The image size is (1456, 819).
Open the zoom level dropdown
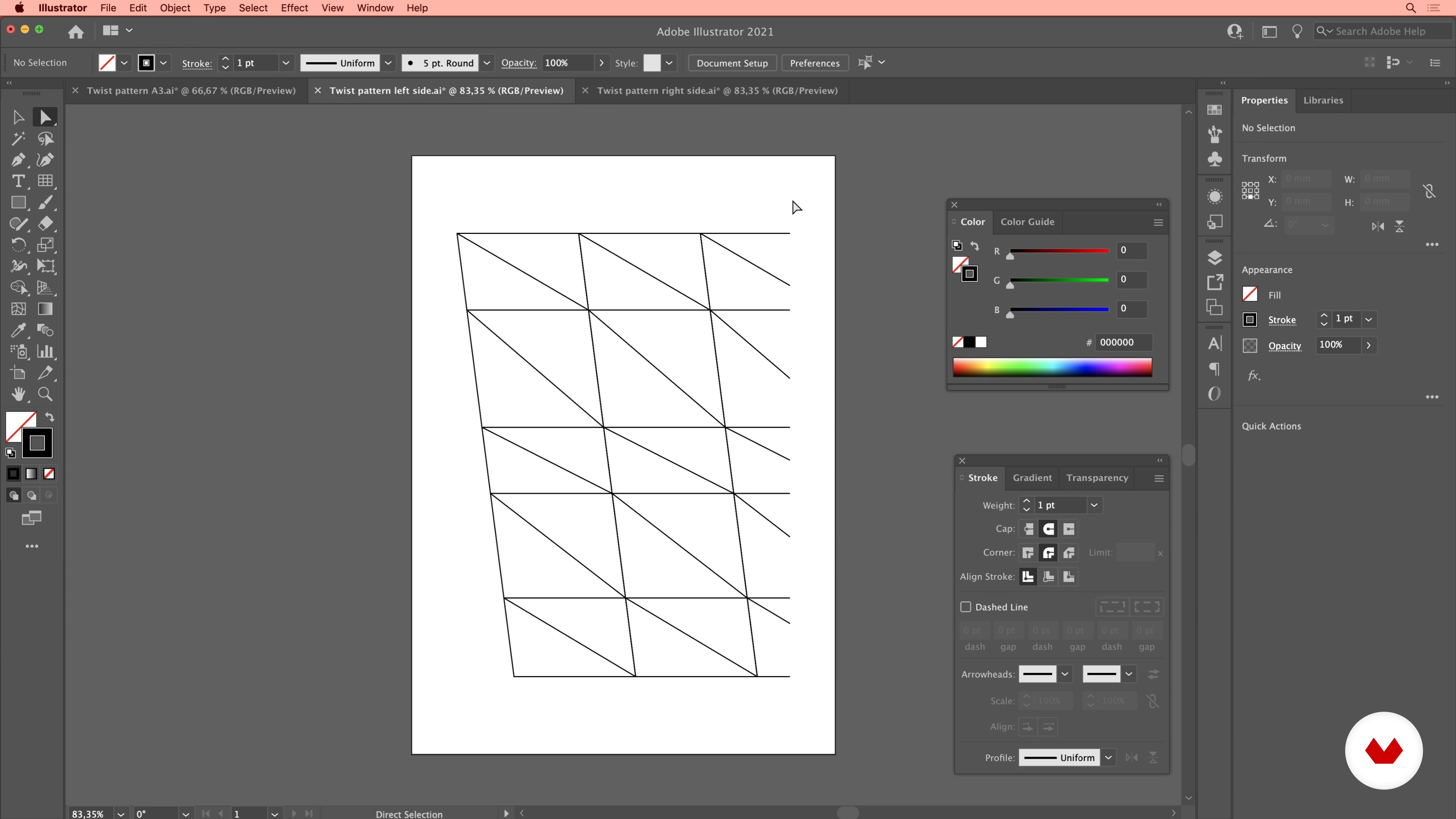[x=121, y=814]
